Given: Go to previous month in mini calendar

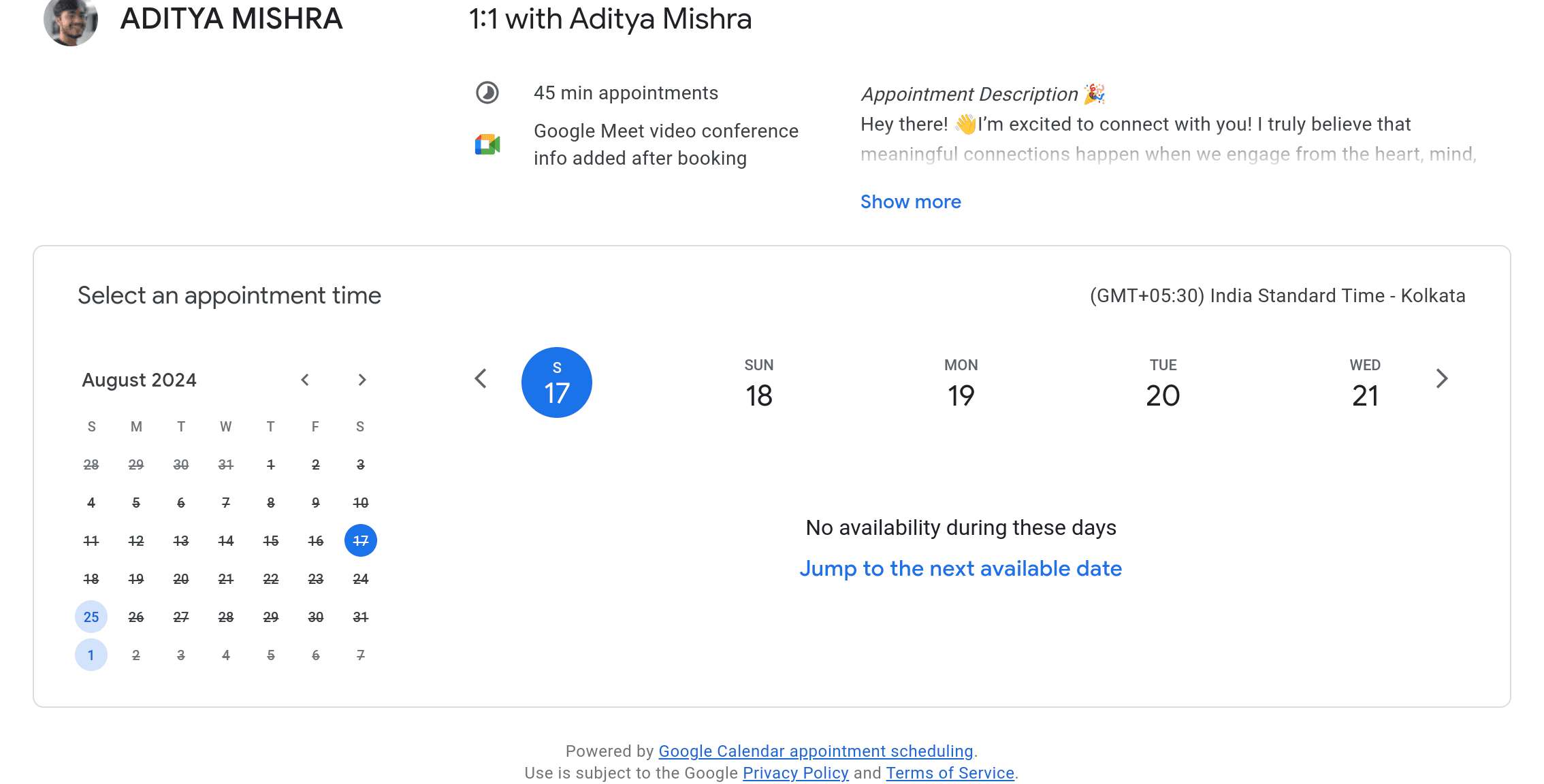Looking at the screenshot, I should (305, 380).
